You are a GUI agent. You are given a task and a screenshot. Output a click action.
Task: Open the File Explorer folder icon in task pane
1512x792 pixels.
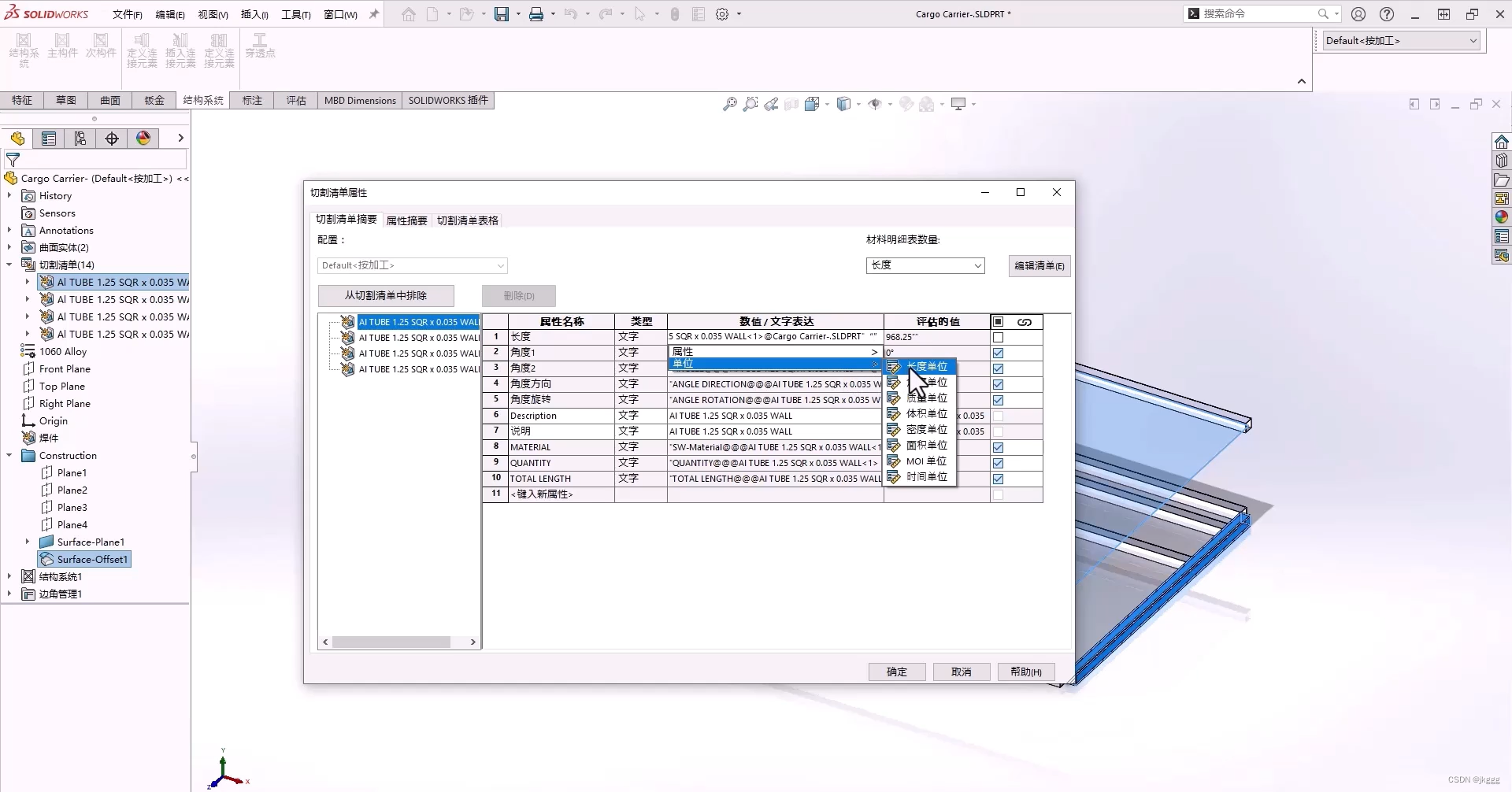pos(1502,179)
